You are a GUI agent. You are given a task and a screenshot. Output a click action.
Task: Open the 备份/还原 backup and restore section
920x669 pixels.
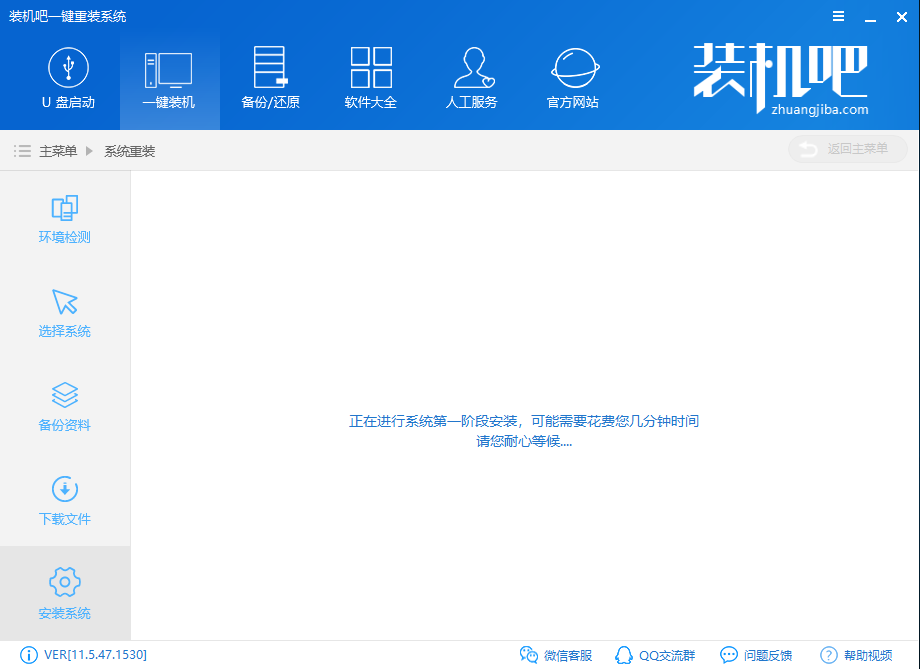[270, 78]
